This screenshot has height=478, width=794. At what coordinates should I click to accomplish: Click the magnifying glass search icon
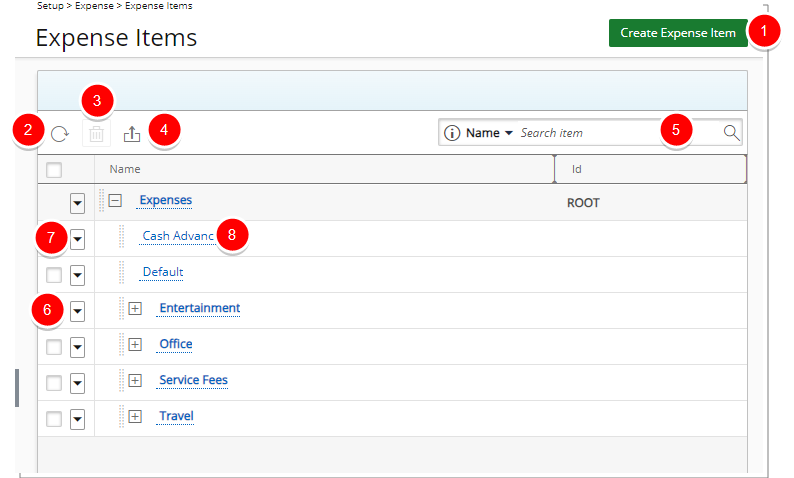point(731,133)
